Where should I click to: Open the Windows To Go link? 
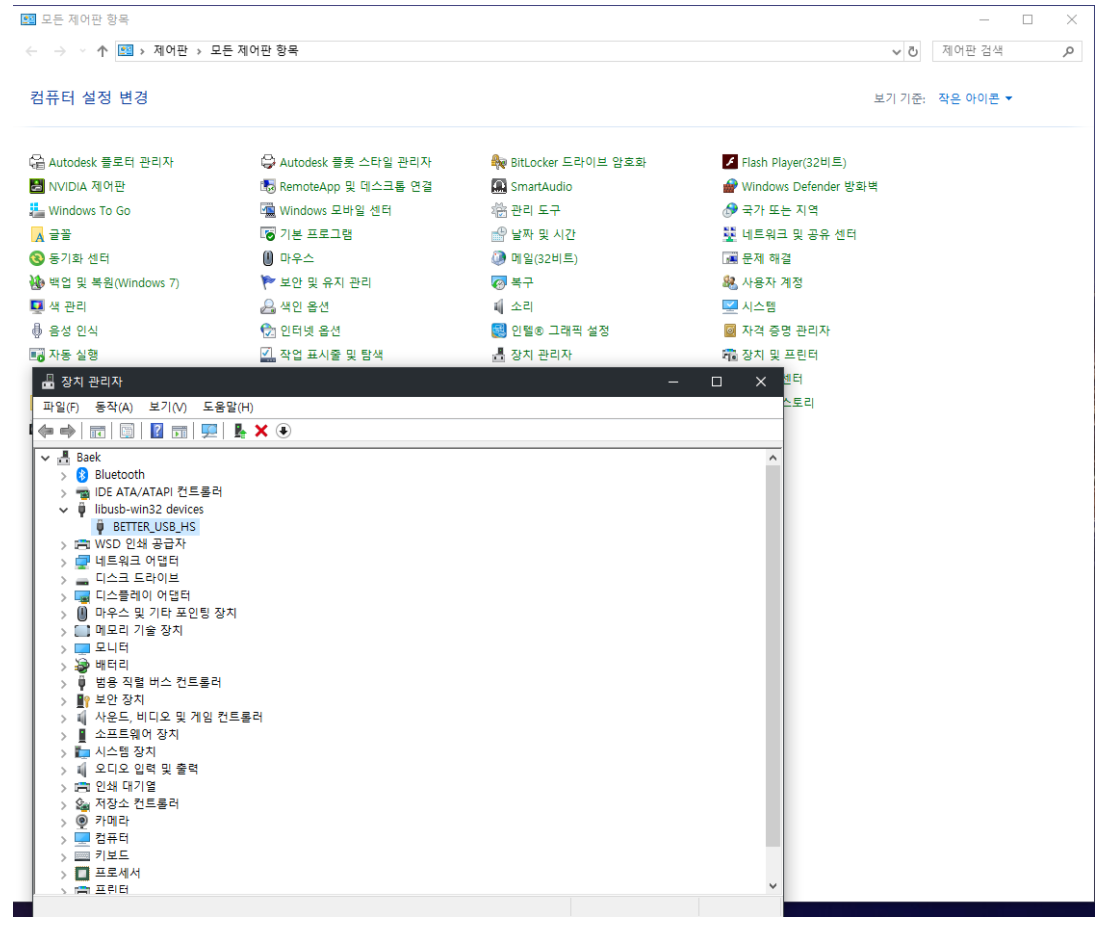point(89,210)
